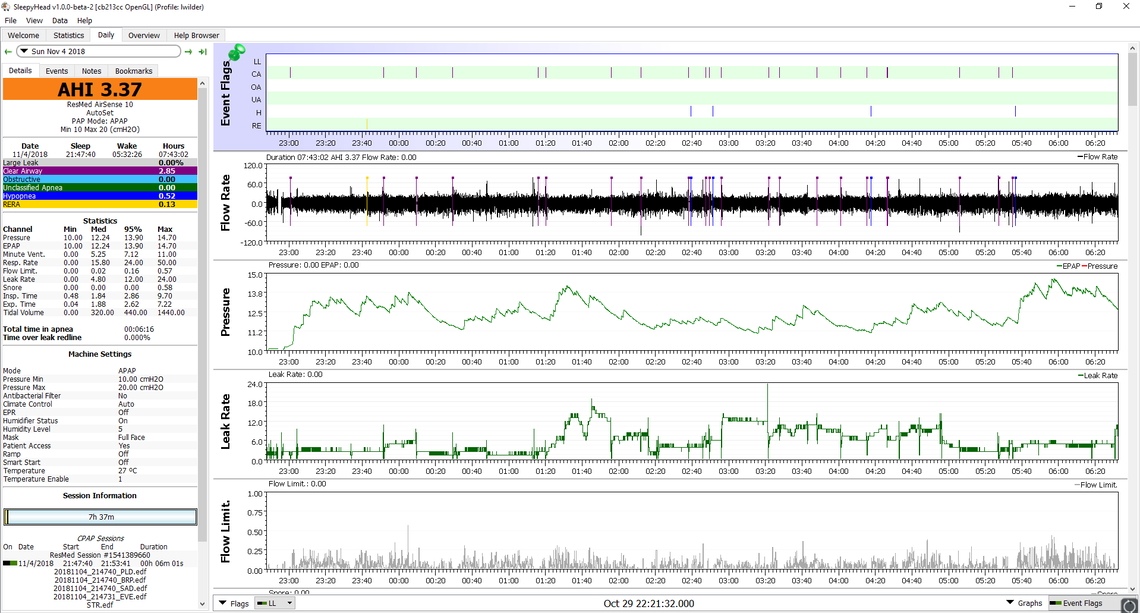Switch to the Statistics tab

pos(69,35)
